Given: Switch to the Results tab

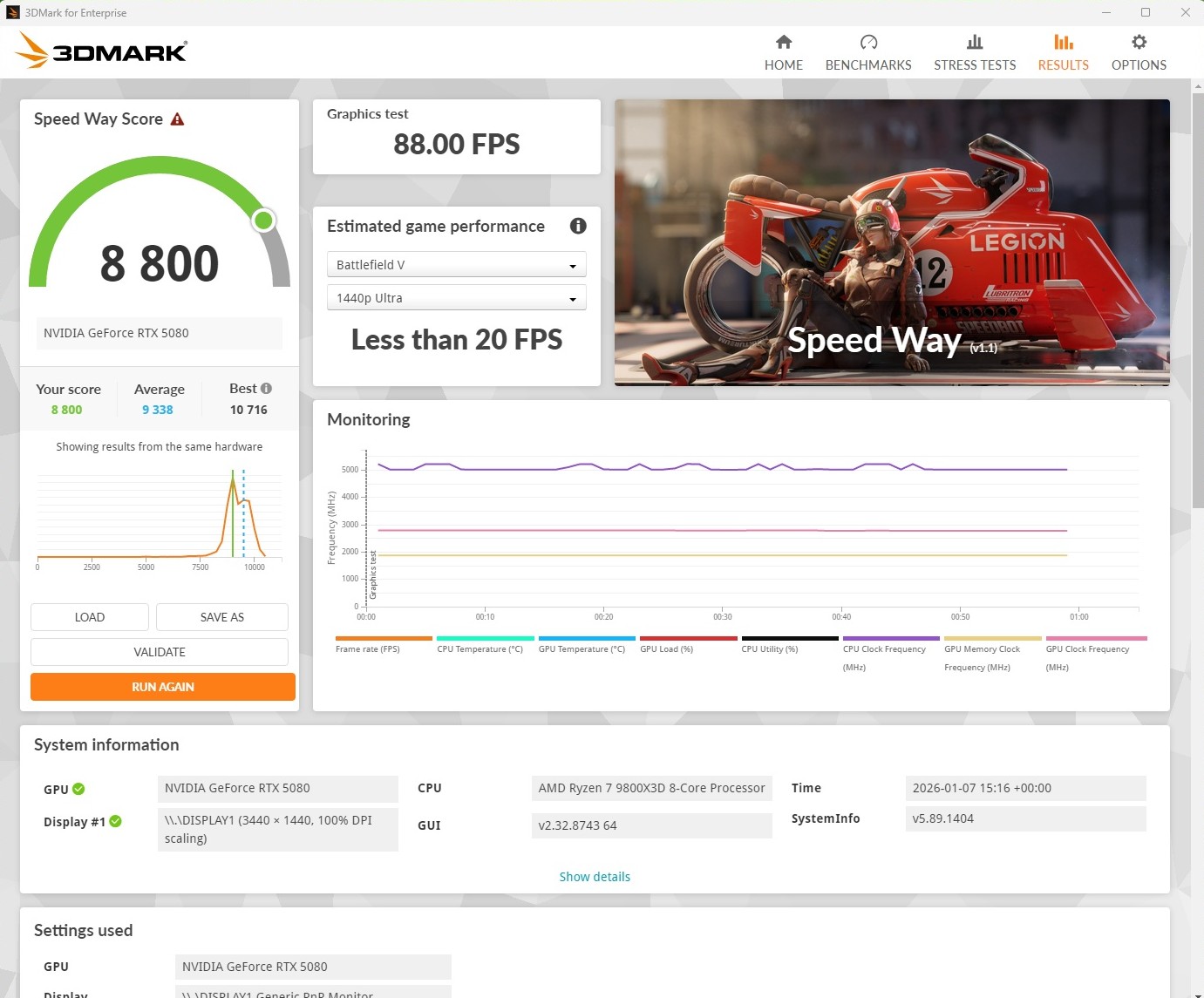Looking at the screenshot, I should tap(1062, 52).
